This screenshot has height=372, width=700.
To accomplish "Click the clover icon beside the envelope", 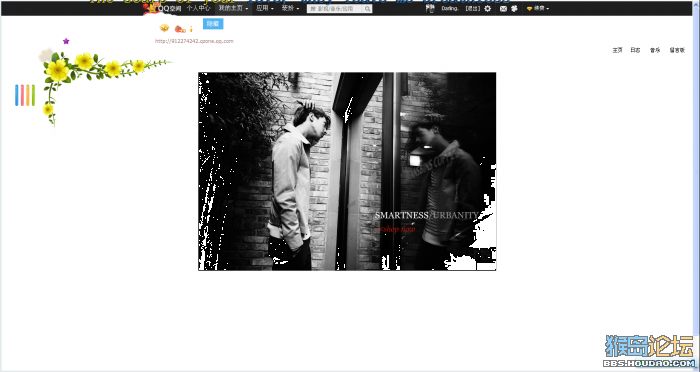I will point(514,8).
